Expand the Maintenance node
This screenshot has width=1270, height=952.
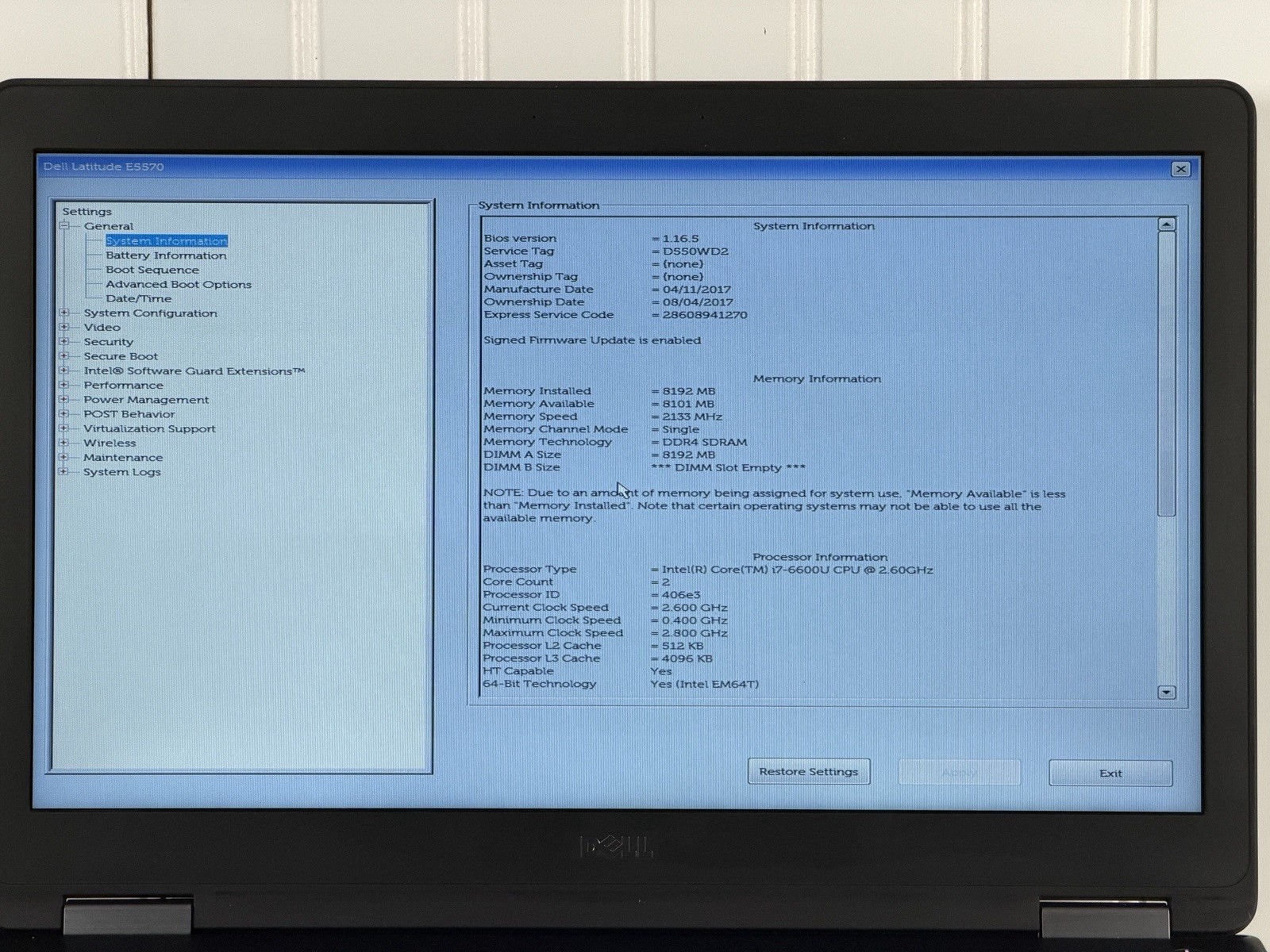pyautogui.click(x=64, y=457)
